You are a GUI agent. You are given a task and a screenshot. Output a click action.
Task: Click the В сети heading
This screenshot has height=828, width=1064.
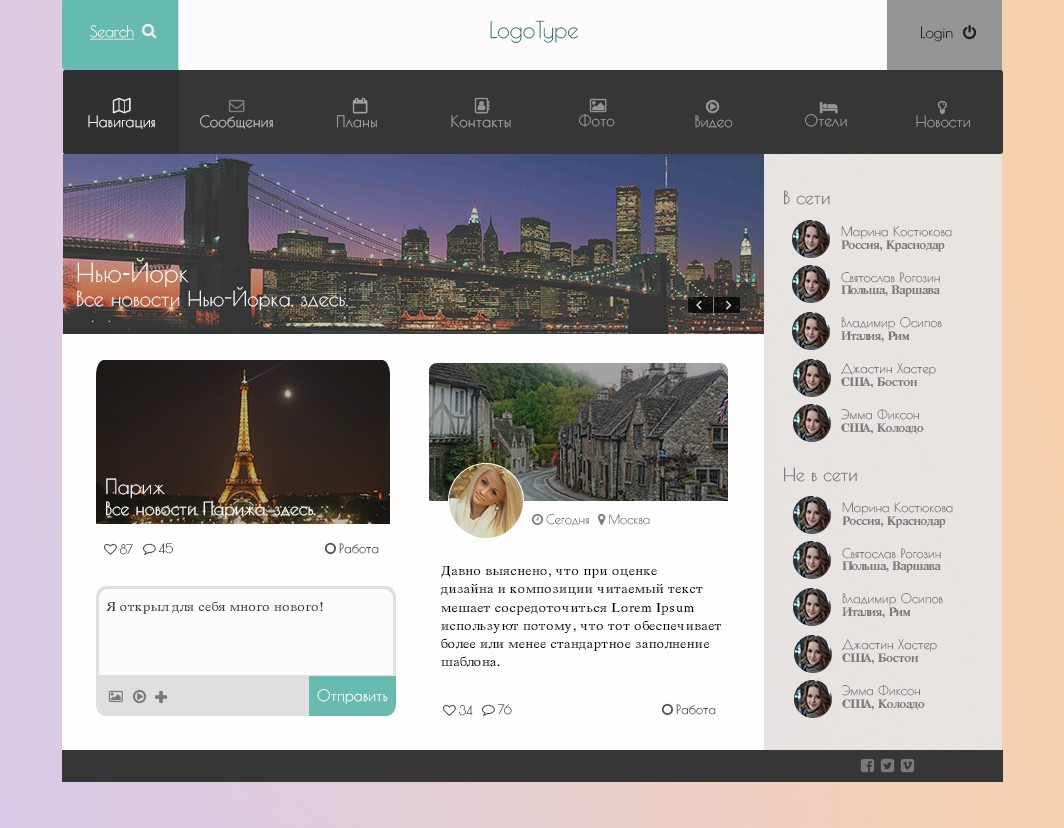806,198
